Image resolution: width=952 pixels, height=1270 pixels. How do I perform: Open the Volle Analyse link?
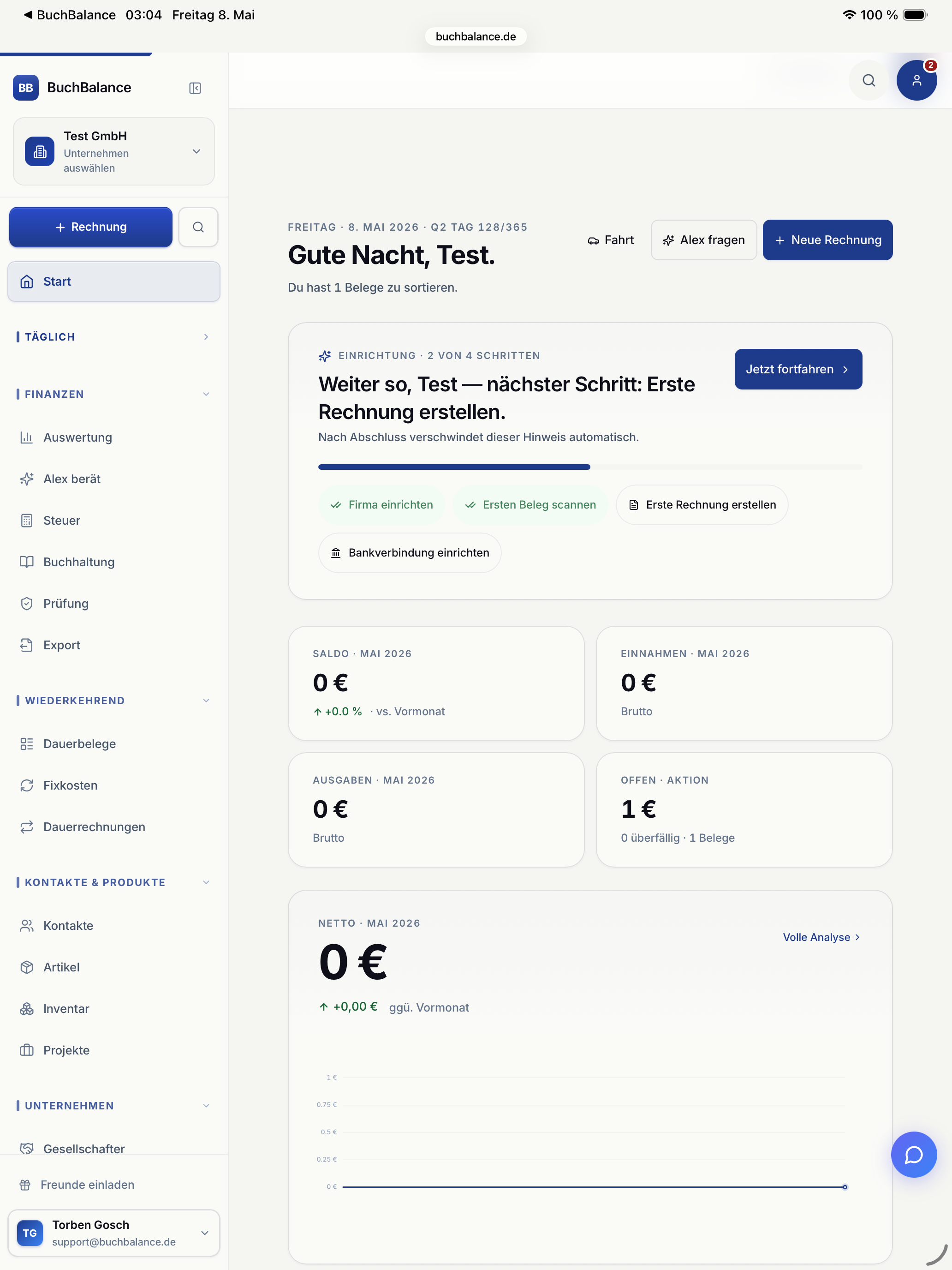coord(821,938)
